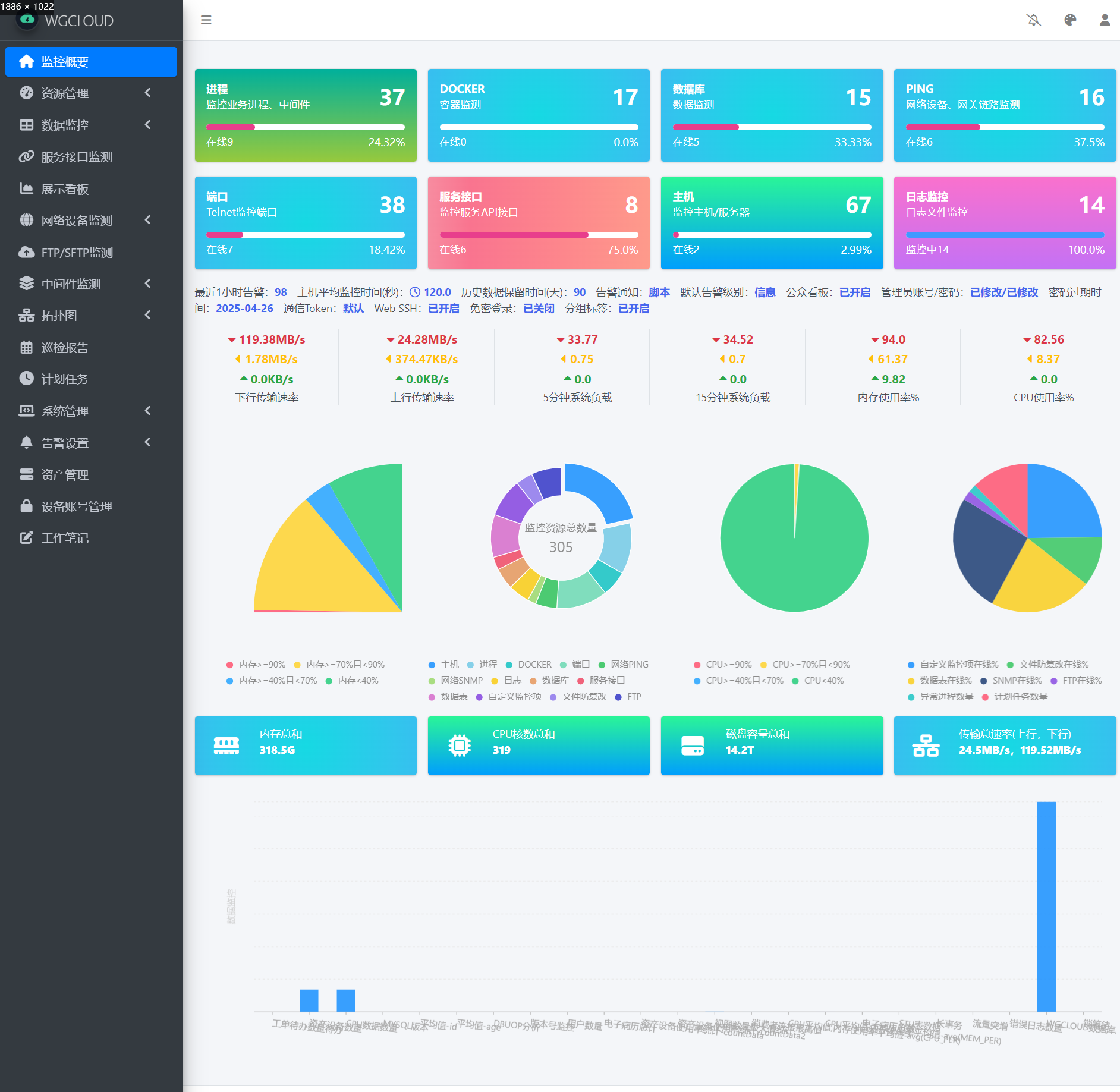1120x1092 pixels.
Task: Open the 服务接口监测 menu item
Action: (91, 157)
